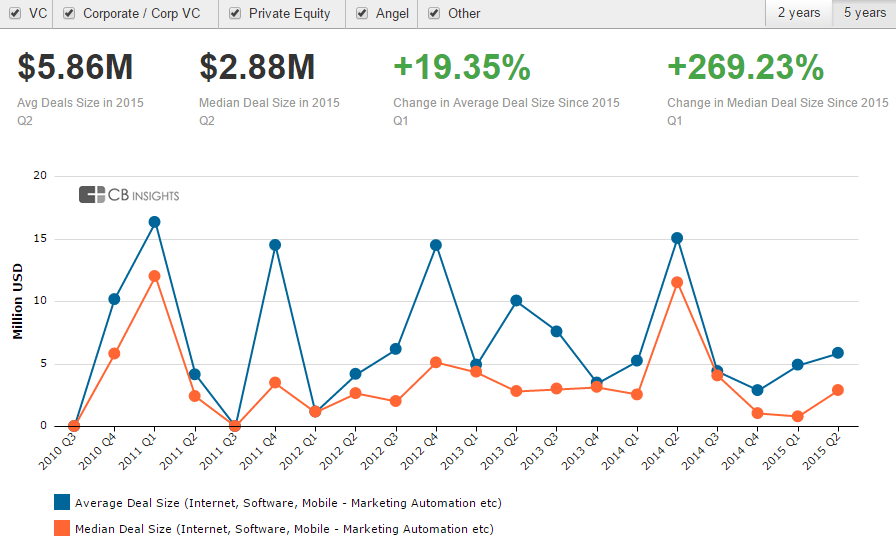Click the orange Median Deal Size legend swatch
The image size is (896, 552).
click(62, 528)
